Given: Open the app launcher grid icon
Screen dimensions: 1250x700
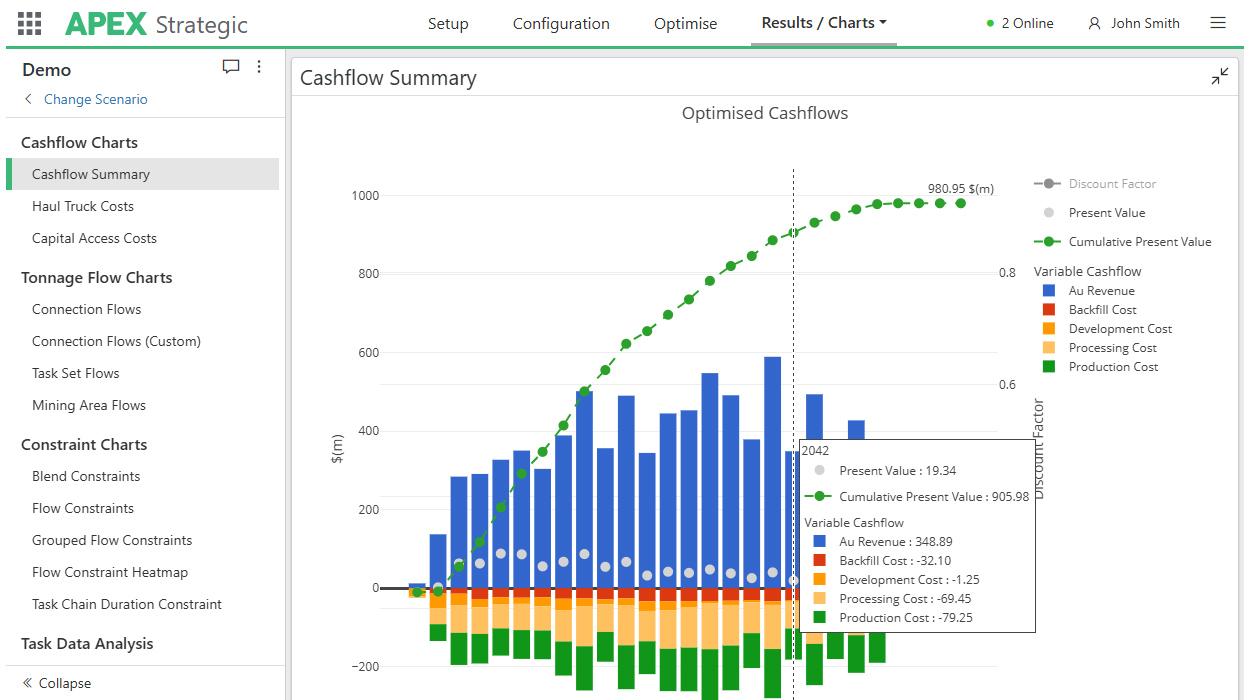Looking at the screenshot, I should [x=30, y=23].
